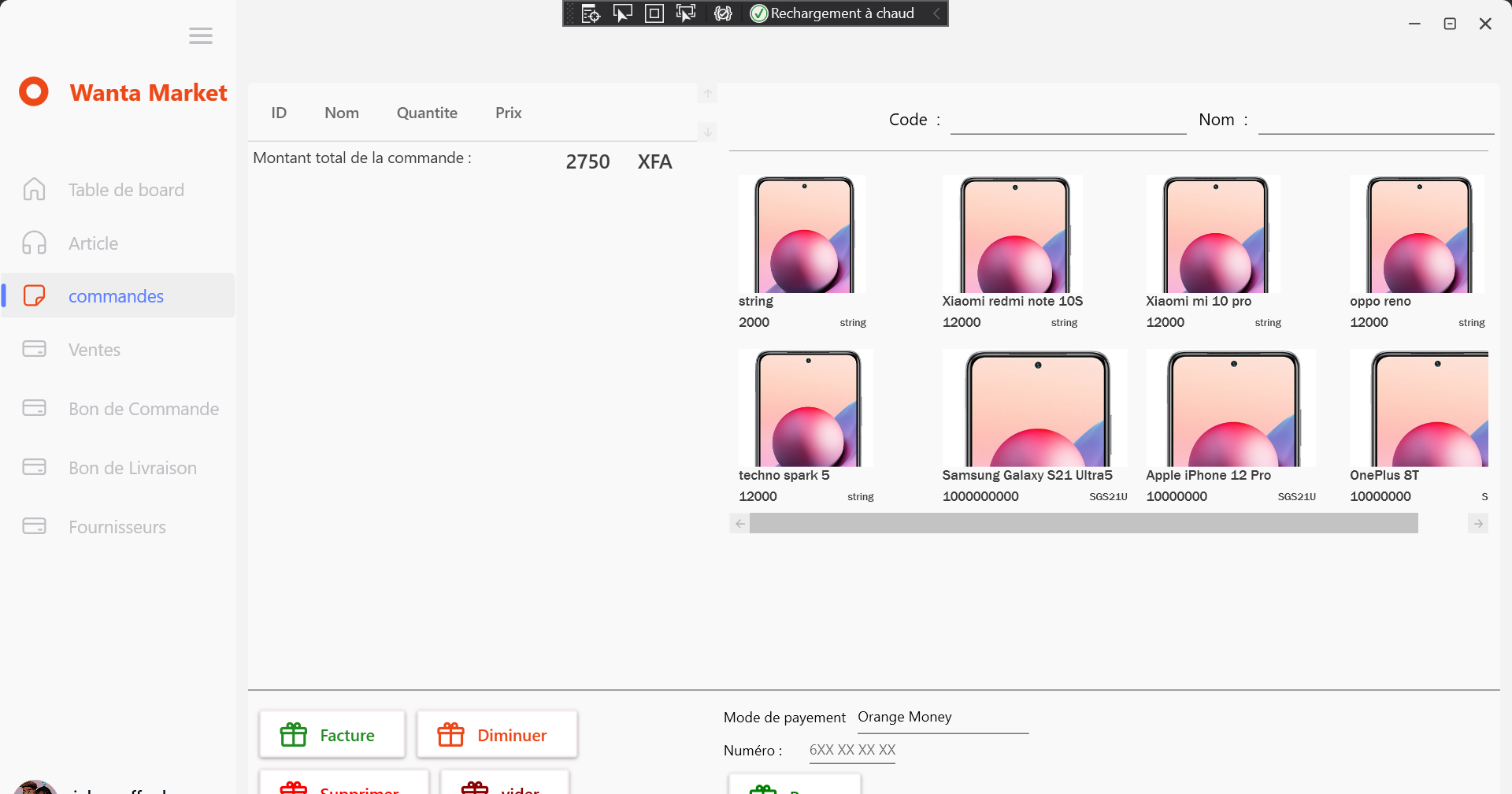Image resolution: width=1512 pixels, height=794 pixels.
Task: Click the product list horizontal scrollbar thumb
Action: point(1084,523)
